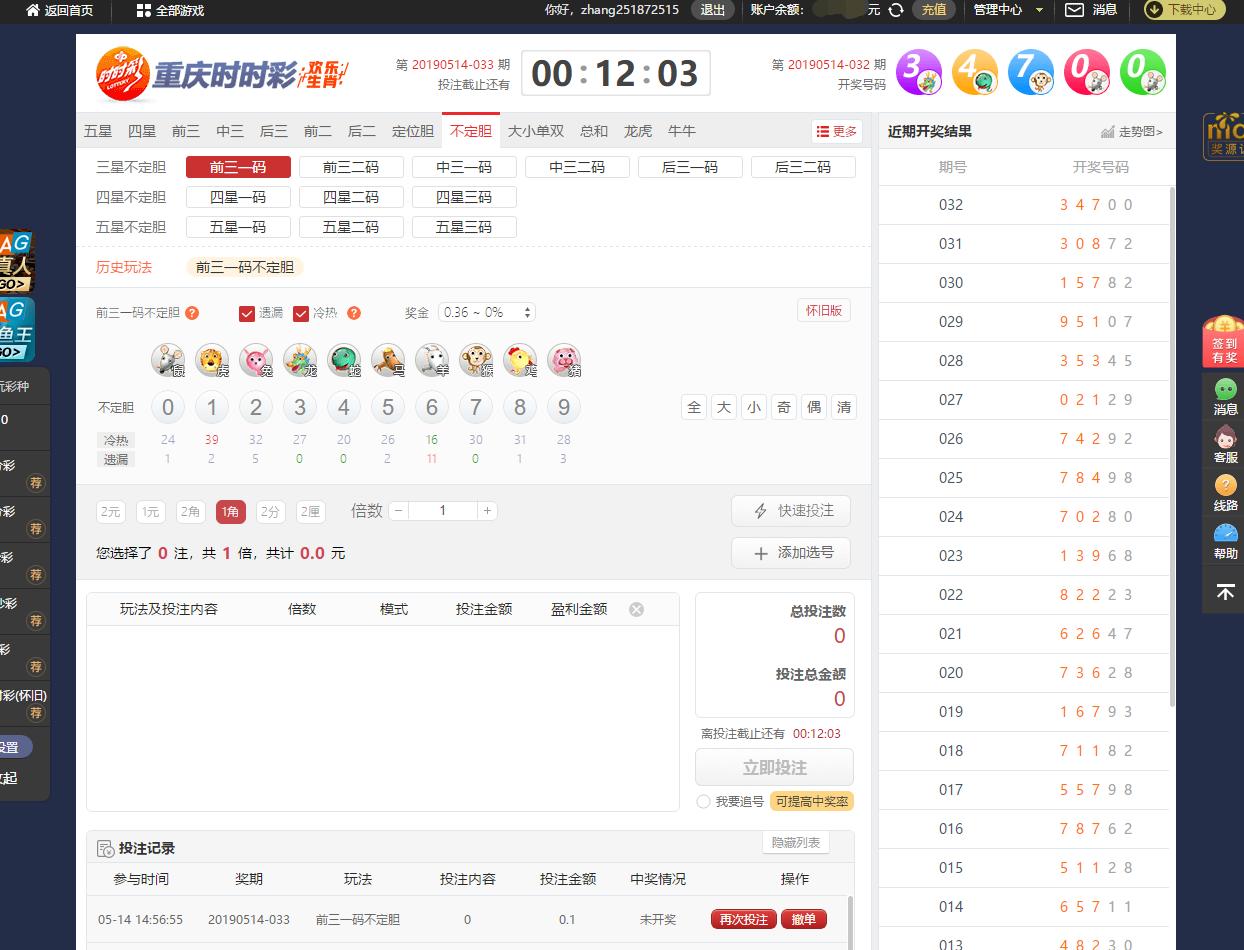Screen dimensions: 1244x950
Task: Expand the 更多 play types list
Action: (x=837, y=131)
